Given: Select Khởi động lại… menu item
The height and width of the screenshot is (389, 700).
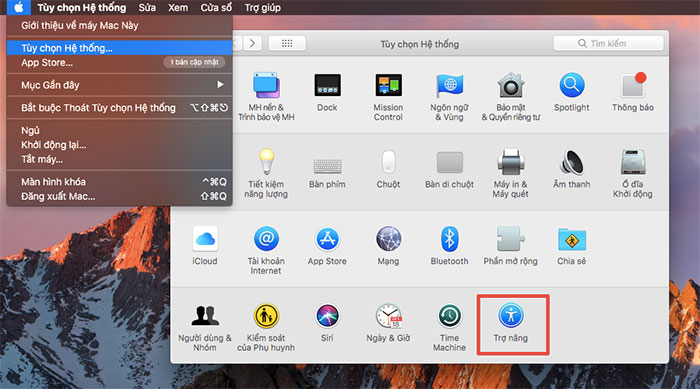Looking at the screenshot, I should 120,145.
